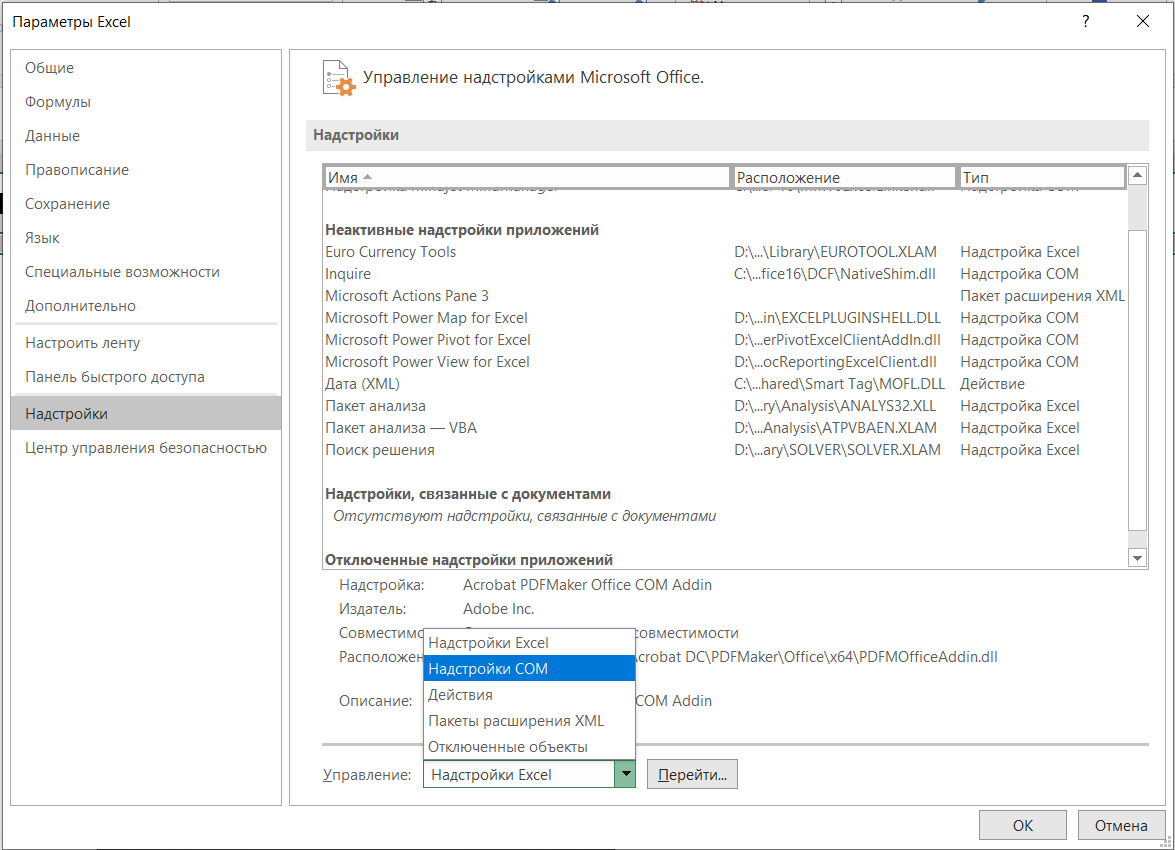Click the Отмена button

click(1121, 825)
